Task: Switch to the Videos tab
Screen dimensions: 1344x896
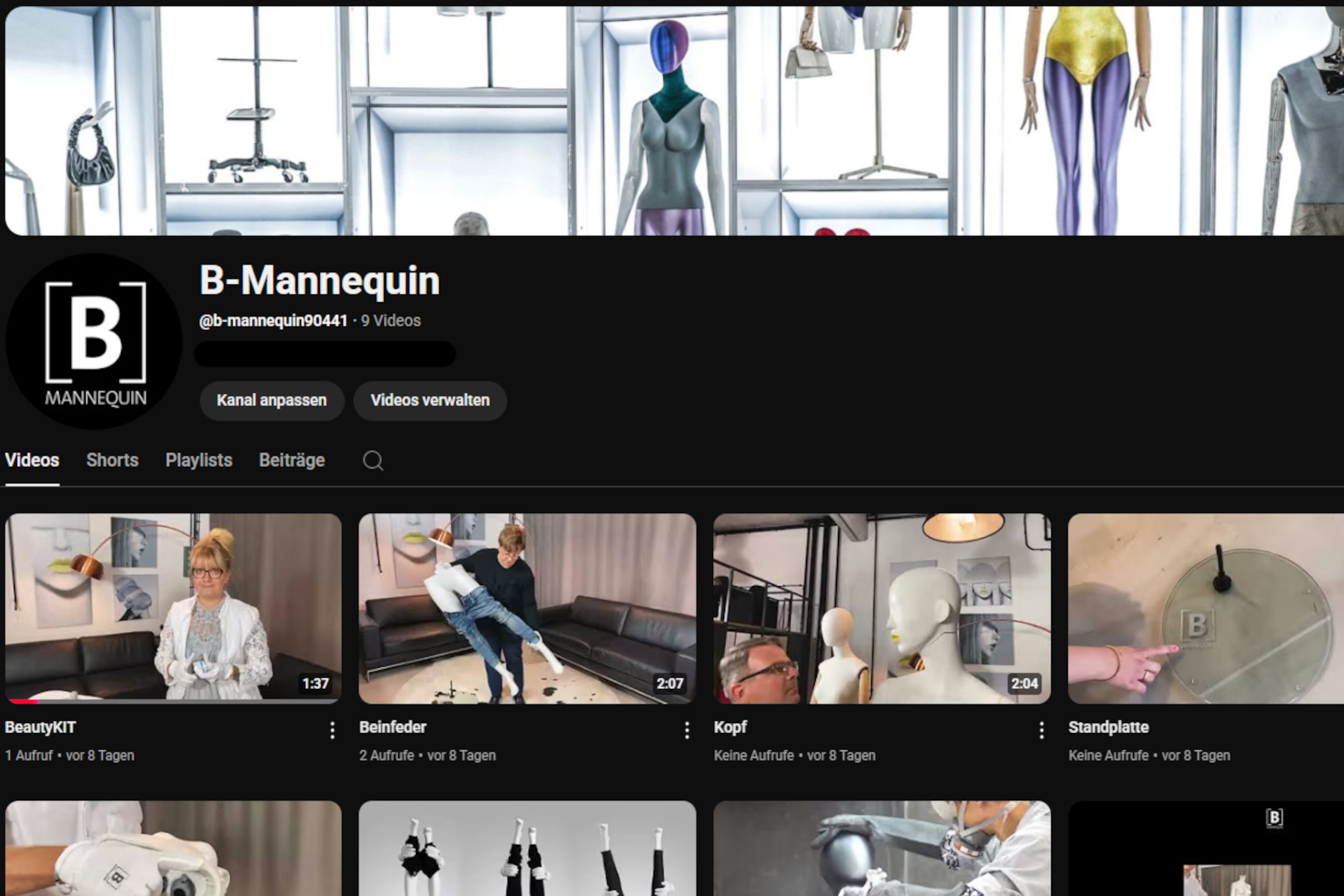Action: (x=32, y=460)
